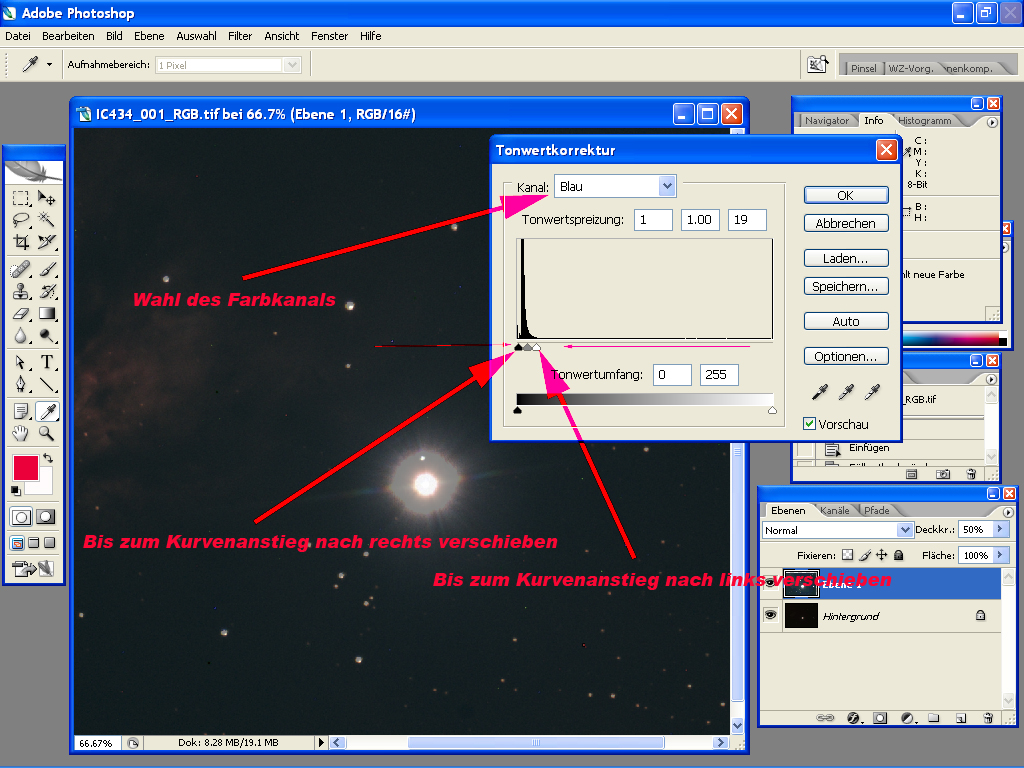This screenshot has height=768, width=1024.
Task: Delete layer using Layers panel trash icon
Action: tap(988, 718)
